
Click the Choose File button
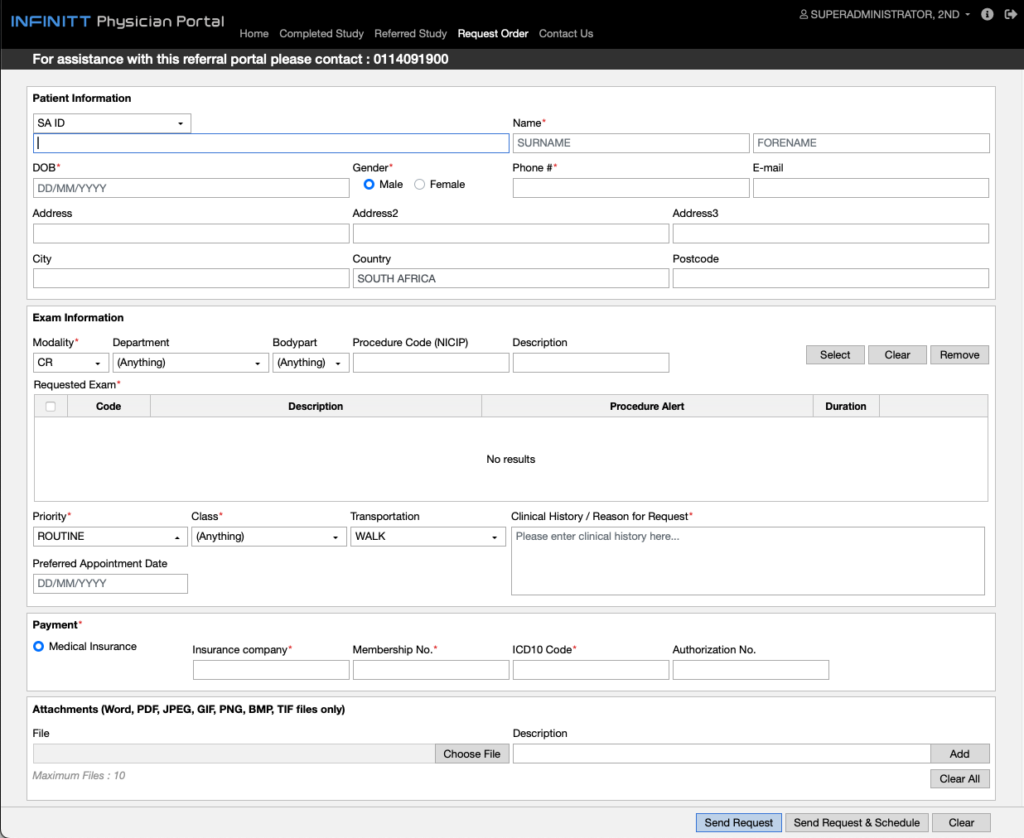click(472, 754)
